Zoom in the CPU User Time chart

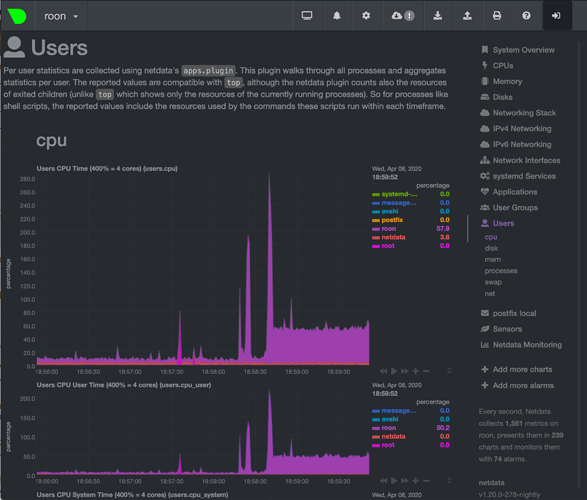click(416, 481)
